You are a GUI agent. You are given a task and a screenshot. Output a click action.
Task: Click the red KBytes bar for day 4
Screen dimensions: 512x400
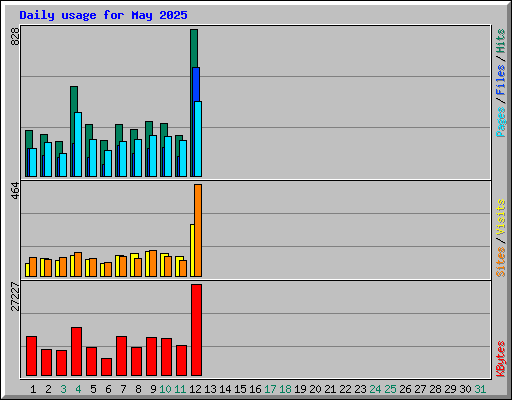coord(76,352)
